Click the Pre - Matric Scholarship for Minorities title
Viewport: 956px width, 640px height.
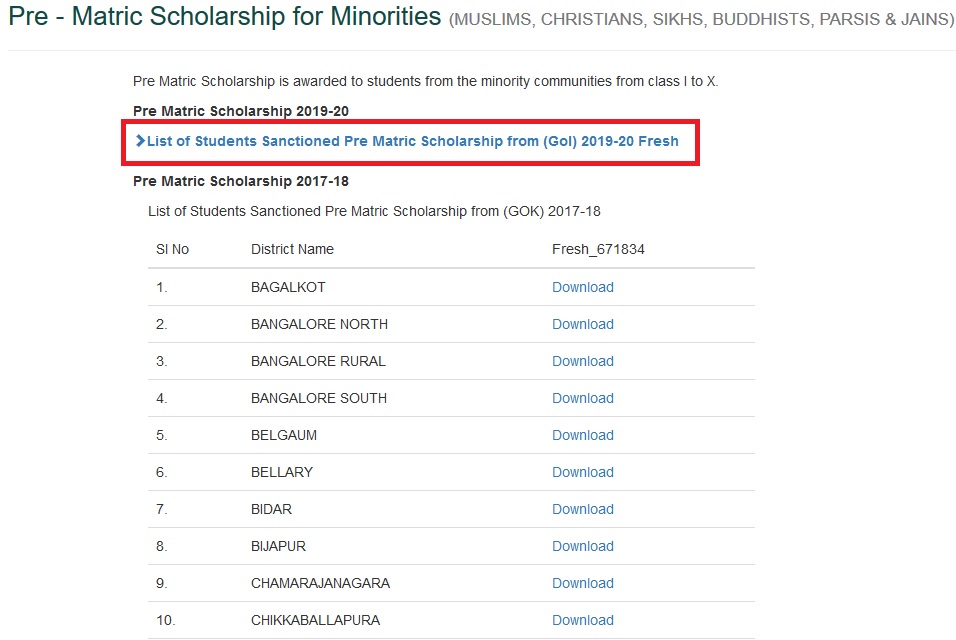(x=224, y=16)
